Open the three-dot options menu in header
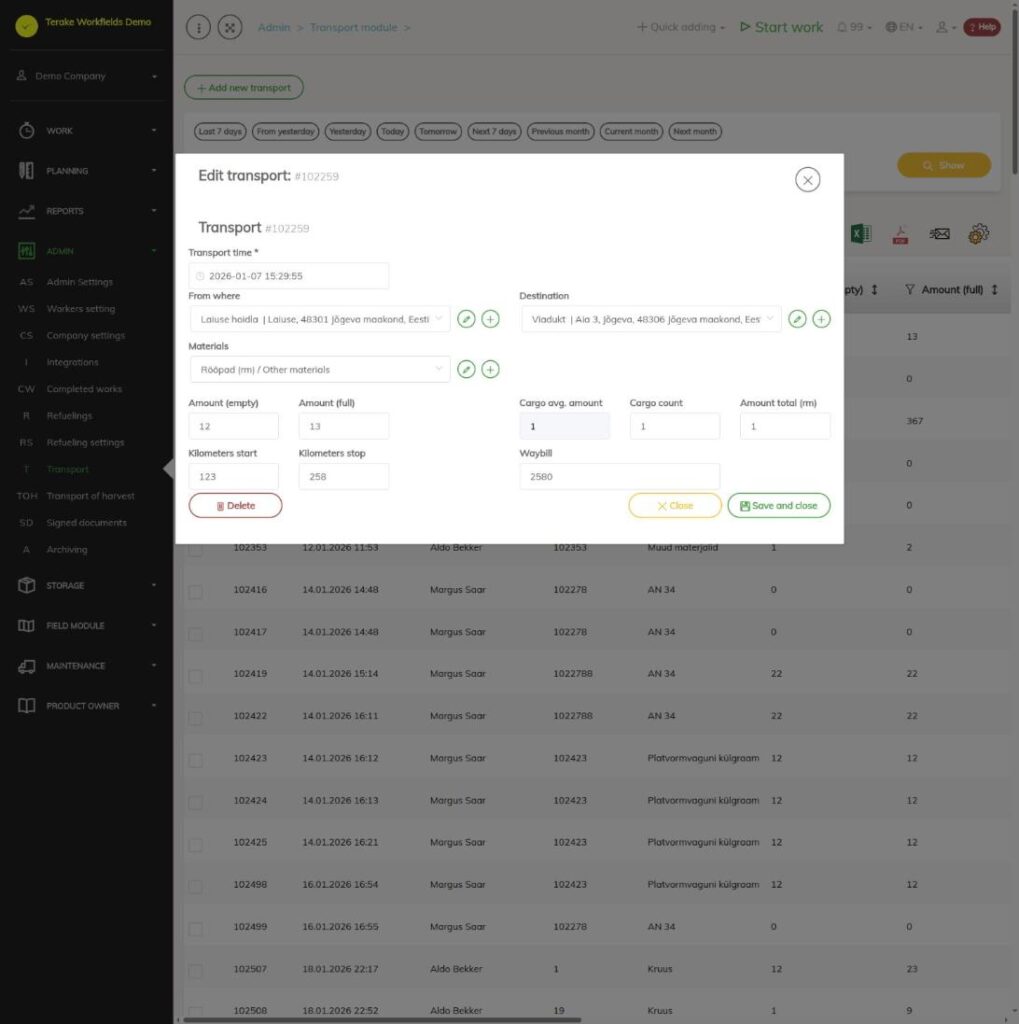 pos(198,27)
